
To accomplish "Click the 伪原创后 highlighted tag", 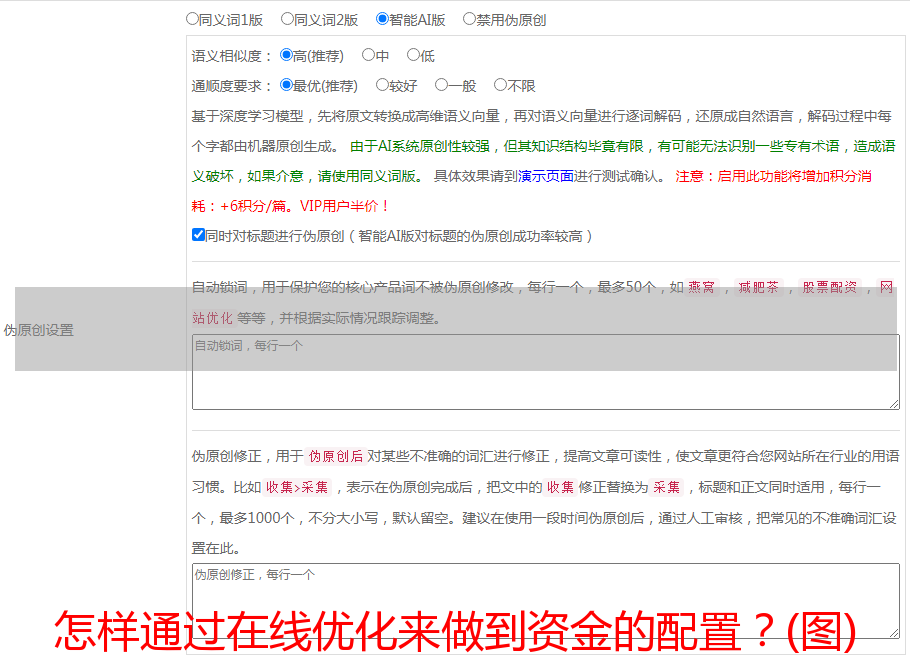I will (x=336, y=456).
